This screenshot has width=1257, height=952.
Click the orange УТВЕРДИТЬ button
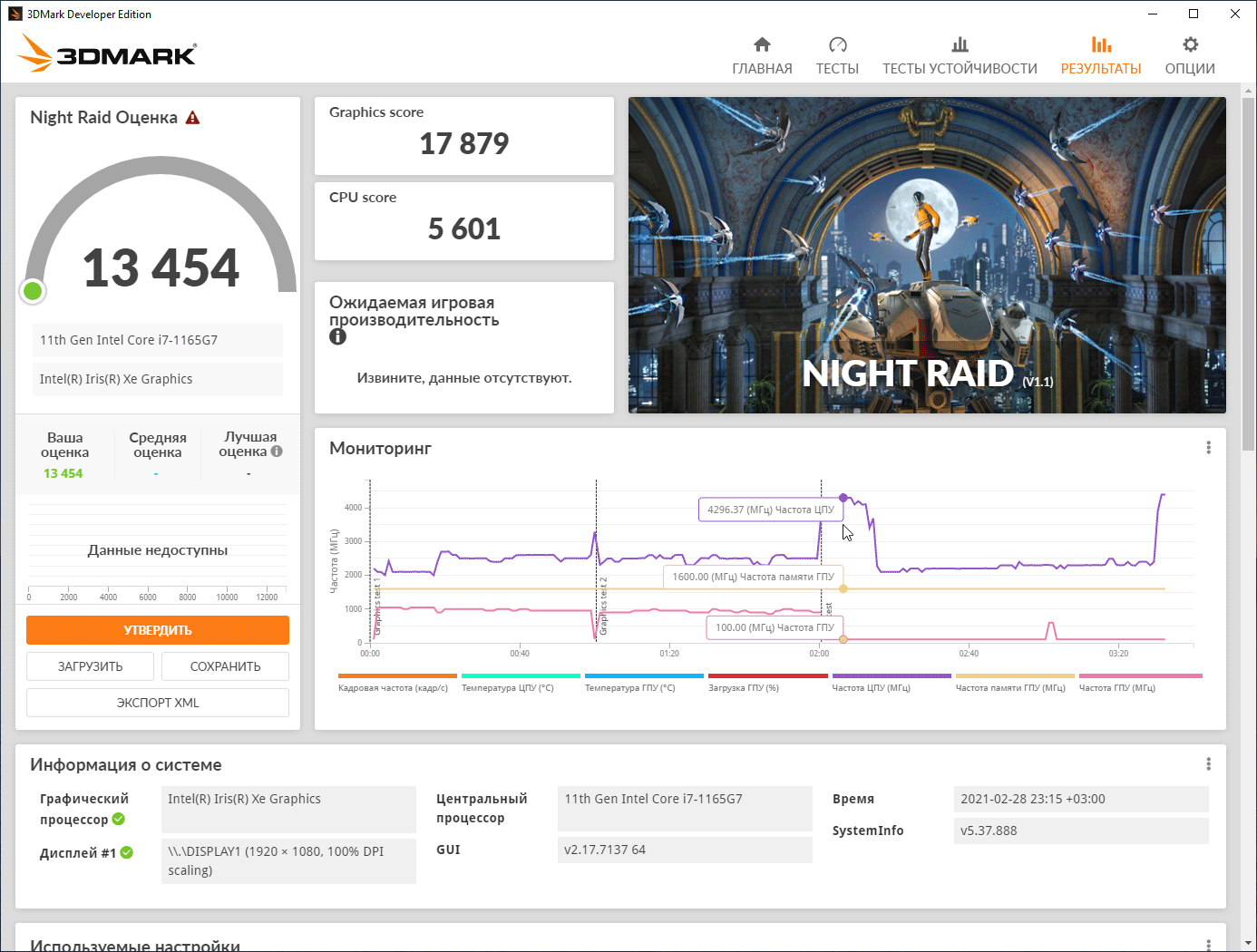point(158,630)
